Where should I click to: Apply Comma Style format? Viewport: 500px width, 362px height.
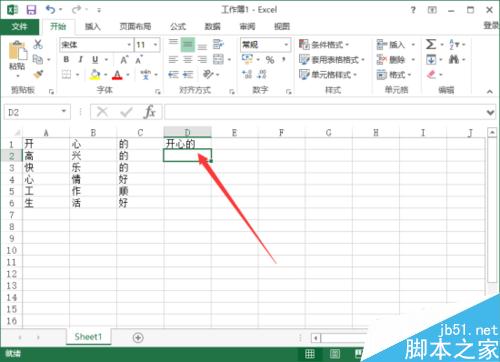click(284, 59)
